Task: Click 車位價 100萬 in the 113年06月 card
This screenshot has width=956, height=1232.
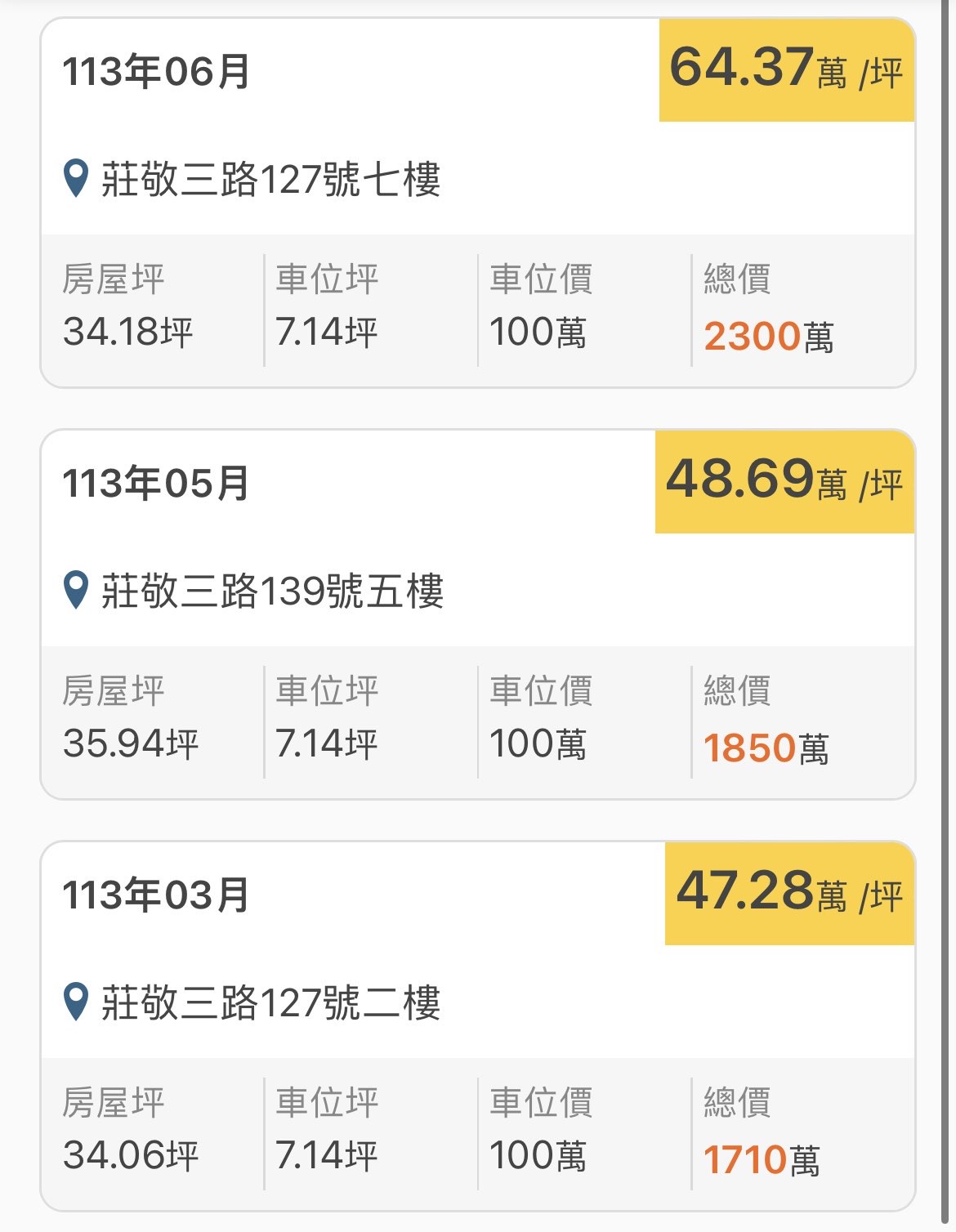Action: click(538, 332)
